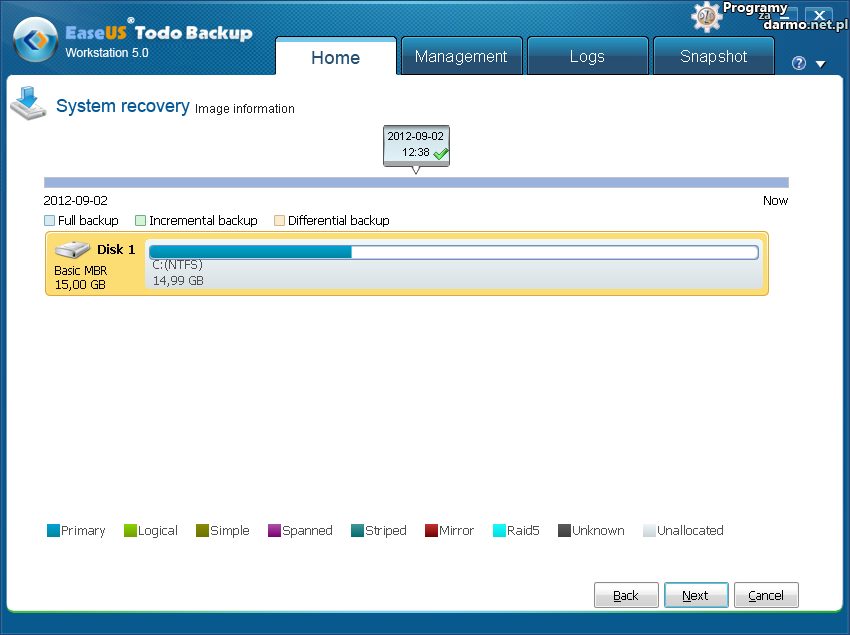Click the Back button
The image size is (850, 635).
626,595
